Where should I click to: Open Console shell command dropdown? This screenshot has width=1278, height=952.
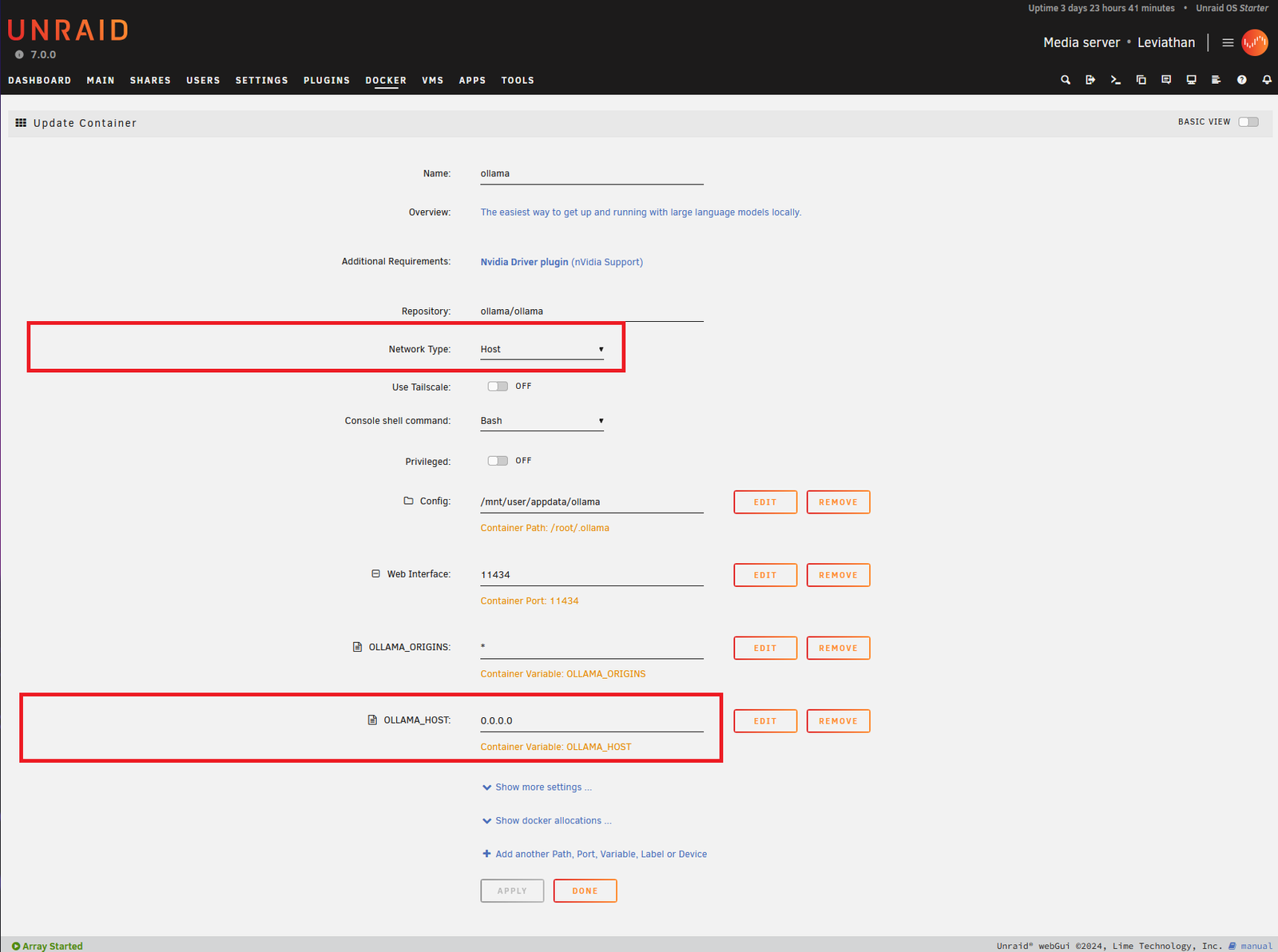pos(542,421)
